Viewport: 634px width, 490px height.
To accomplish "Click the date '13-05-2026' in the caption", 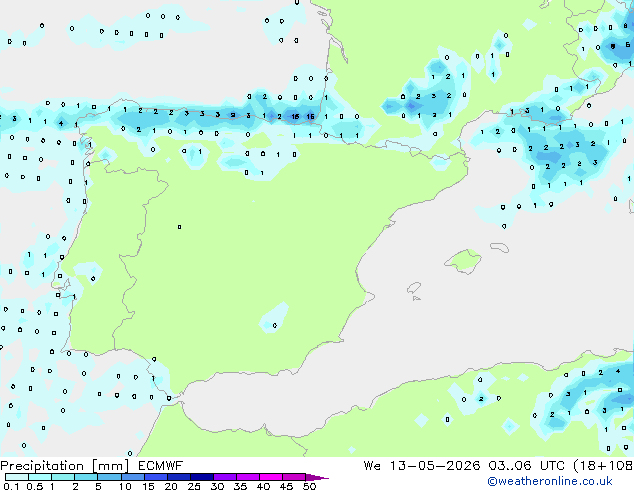I will 435,466.
